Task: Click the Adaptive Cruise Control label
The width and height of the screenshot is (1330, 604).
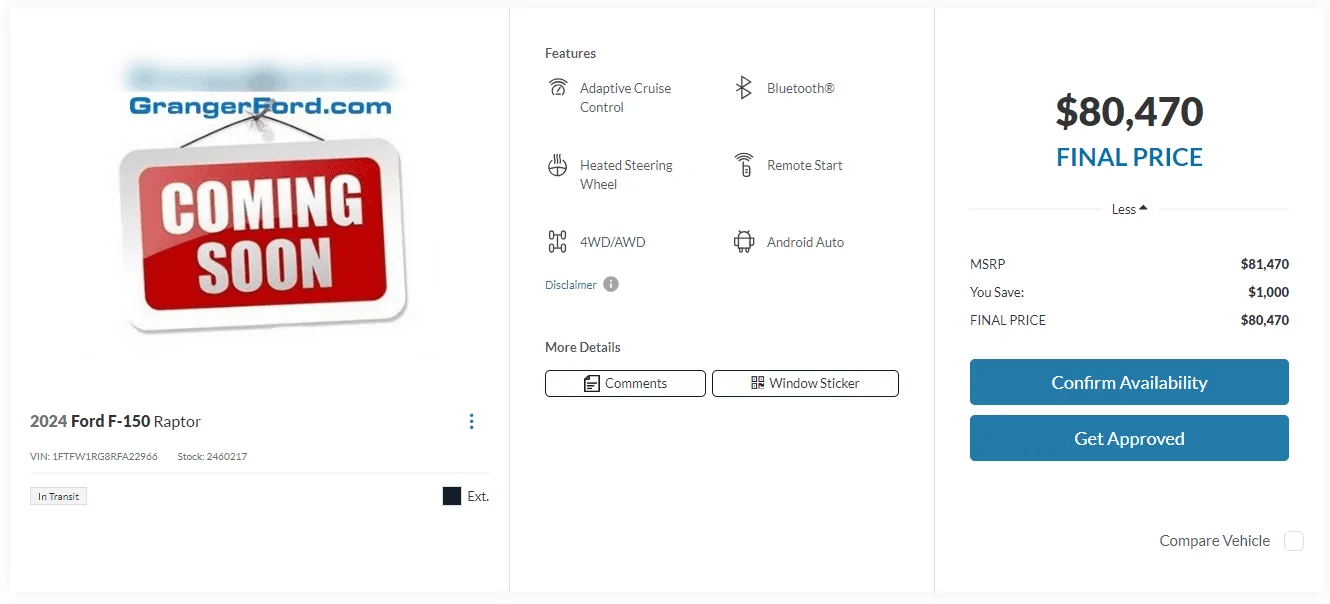Action: [x=625, y=97]
